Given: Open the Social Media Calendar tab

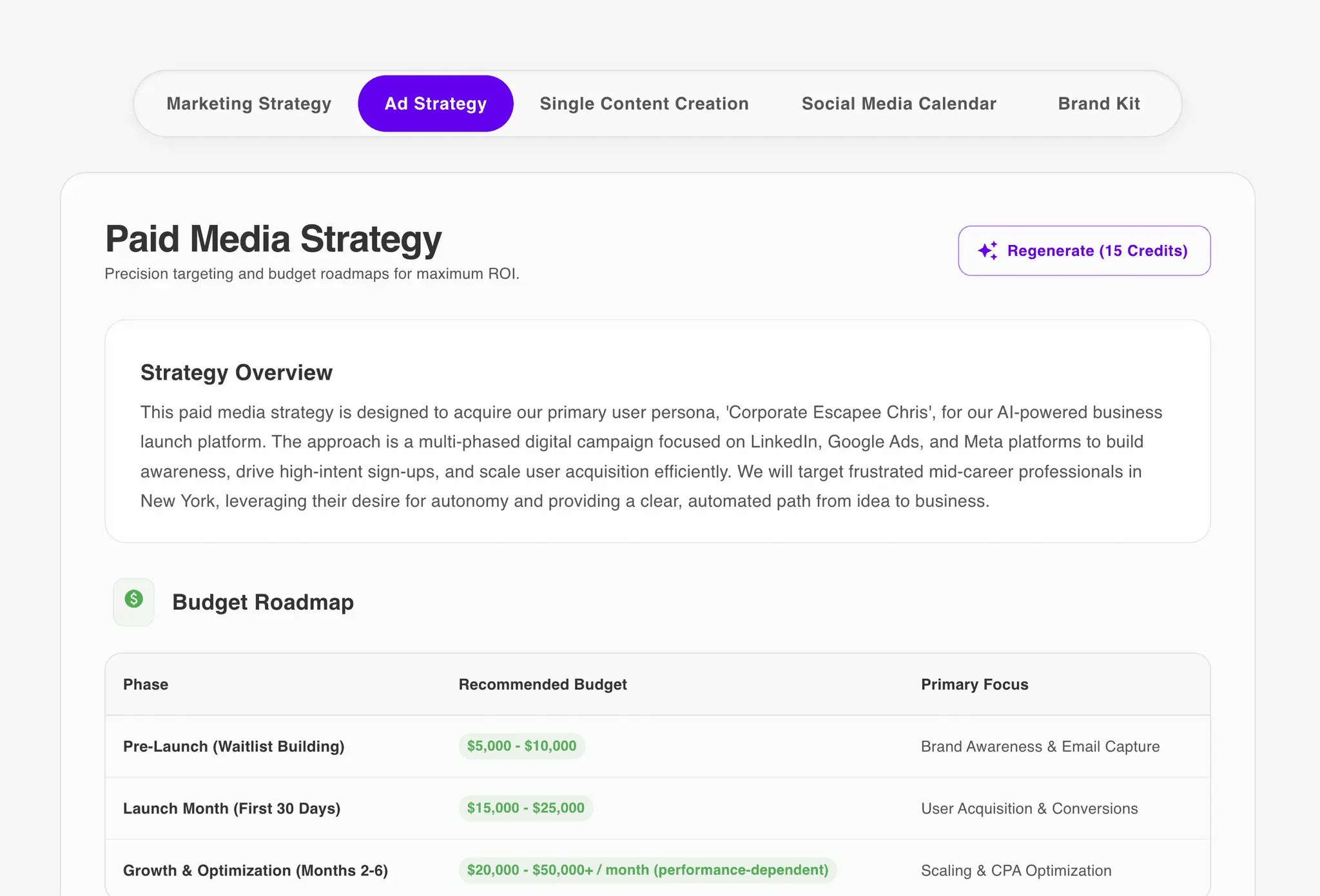Looking at the screenshot, I should (898, 104).
